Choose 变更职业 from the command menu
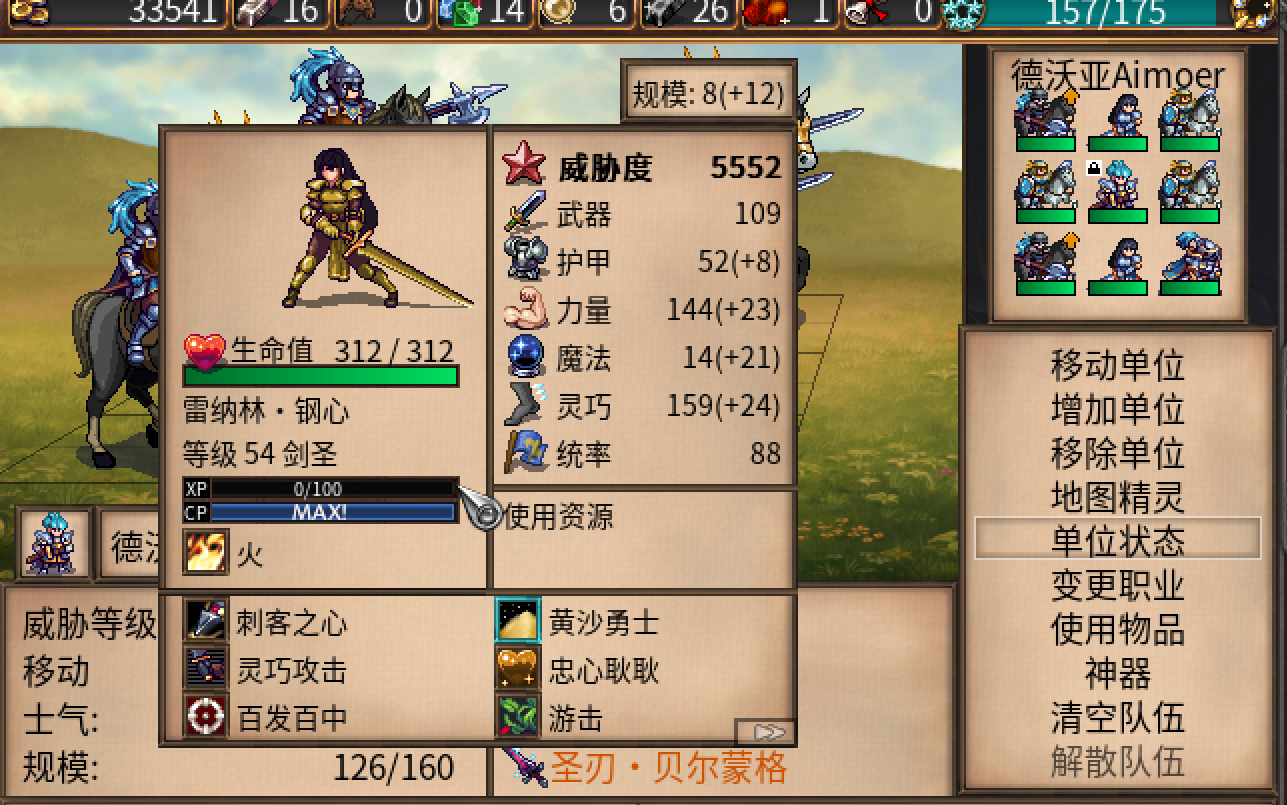The height and width of the screenshot is (805, 1287). coord(1117,584)
